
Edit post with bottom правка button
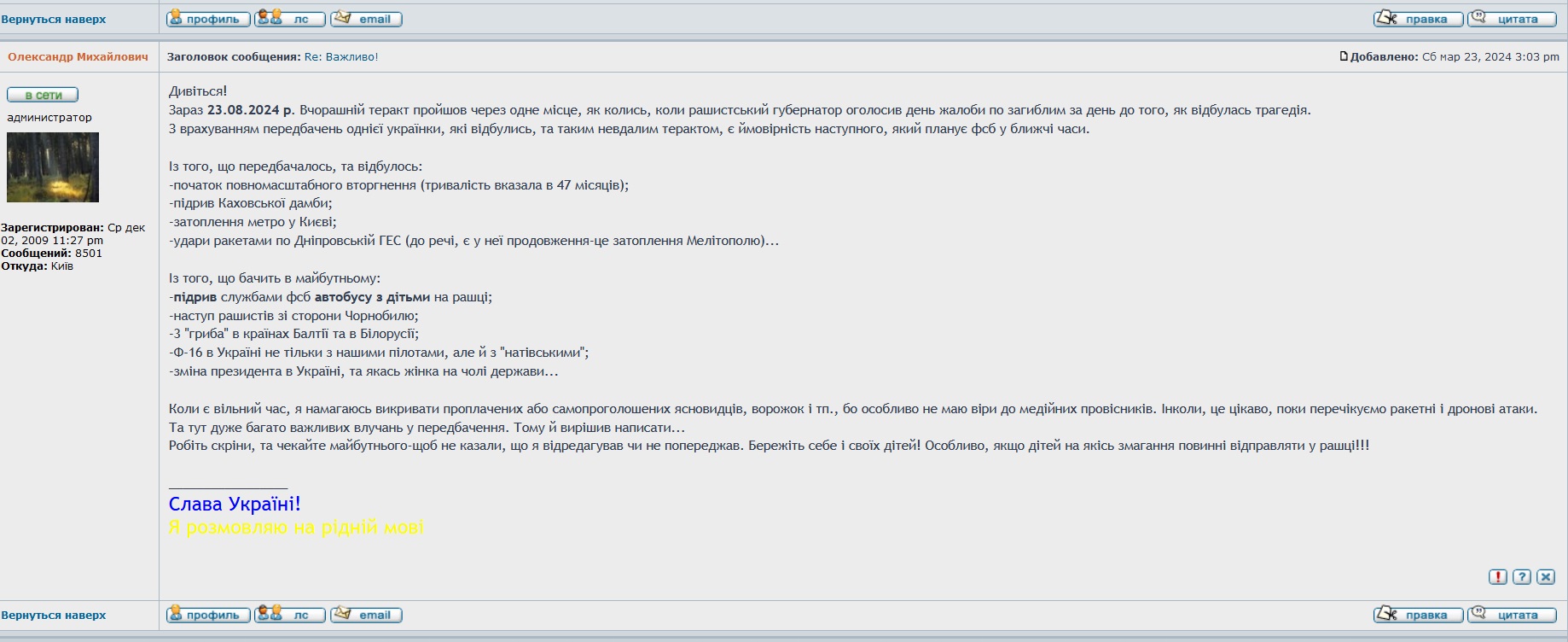click(x=1418, y=615)
